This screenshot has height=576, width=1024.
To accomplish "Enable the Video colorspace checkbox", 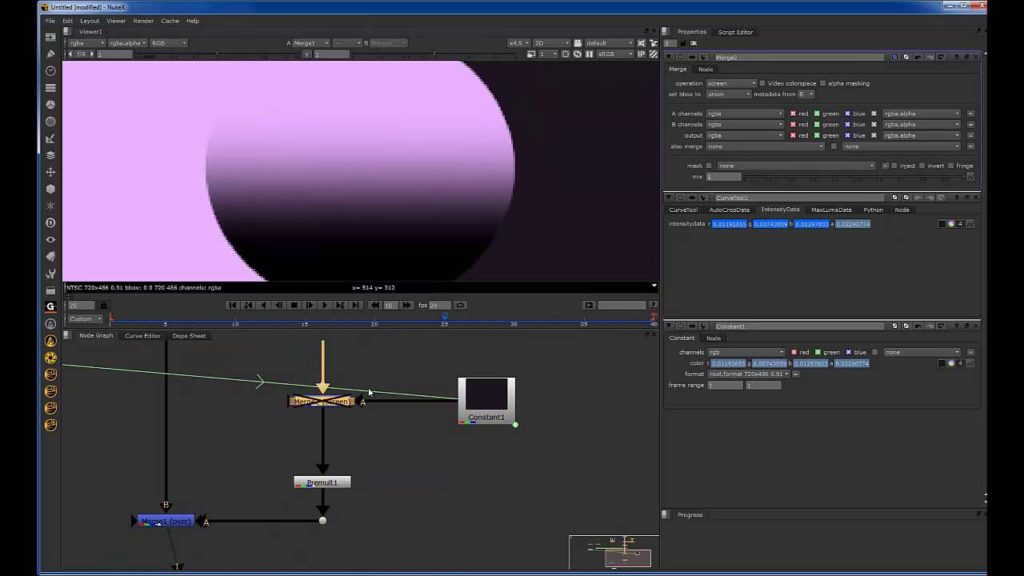I will [762, 84].
